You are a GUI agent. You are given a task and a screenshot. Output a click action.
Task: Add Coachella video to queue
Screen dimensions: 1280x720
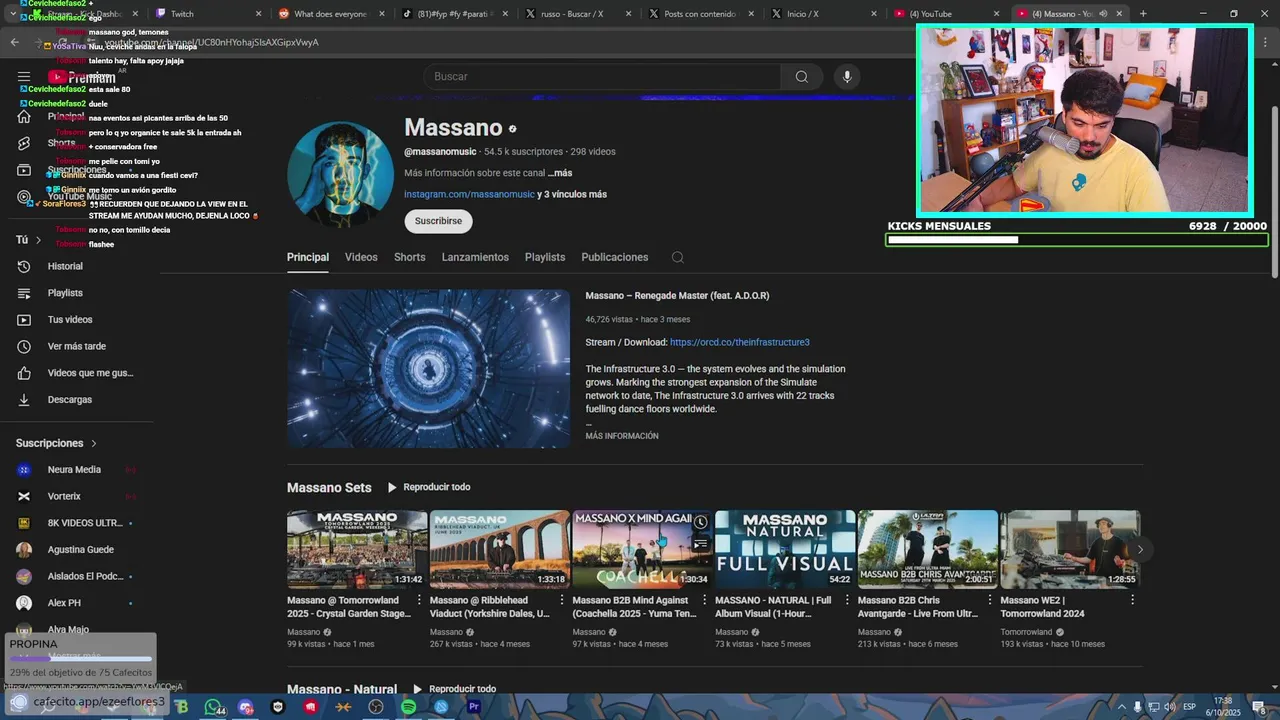[700, 543]
